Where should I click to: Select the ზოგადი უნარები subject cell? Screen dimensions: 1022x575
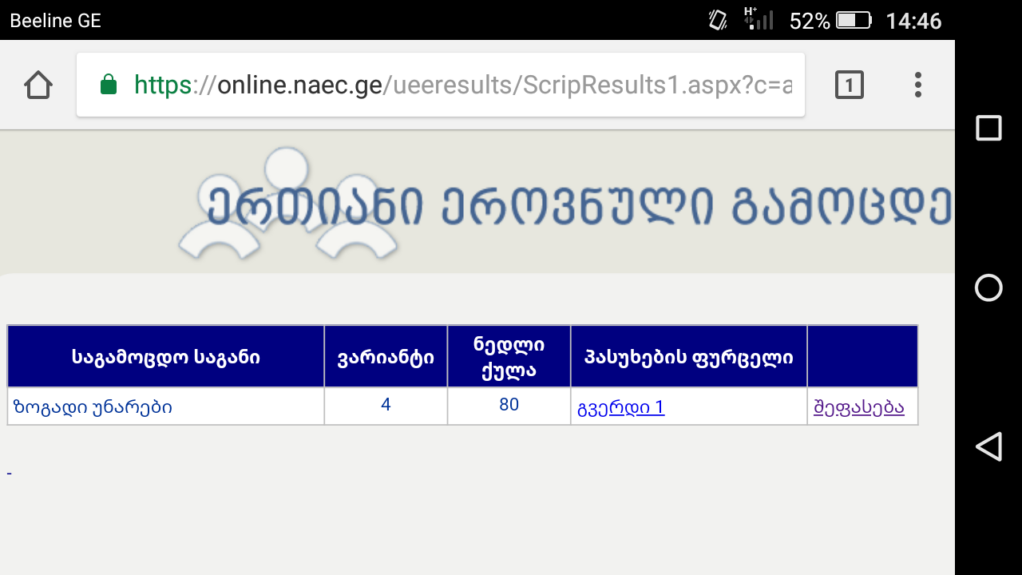click(x=93, y=407)
